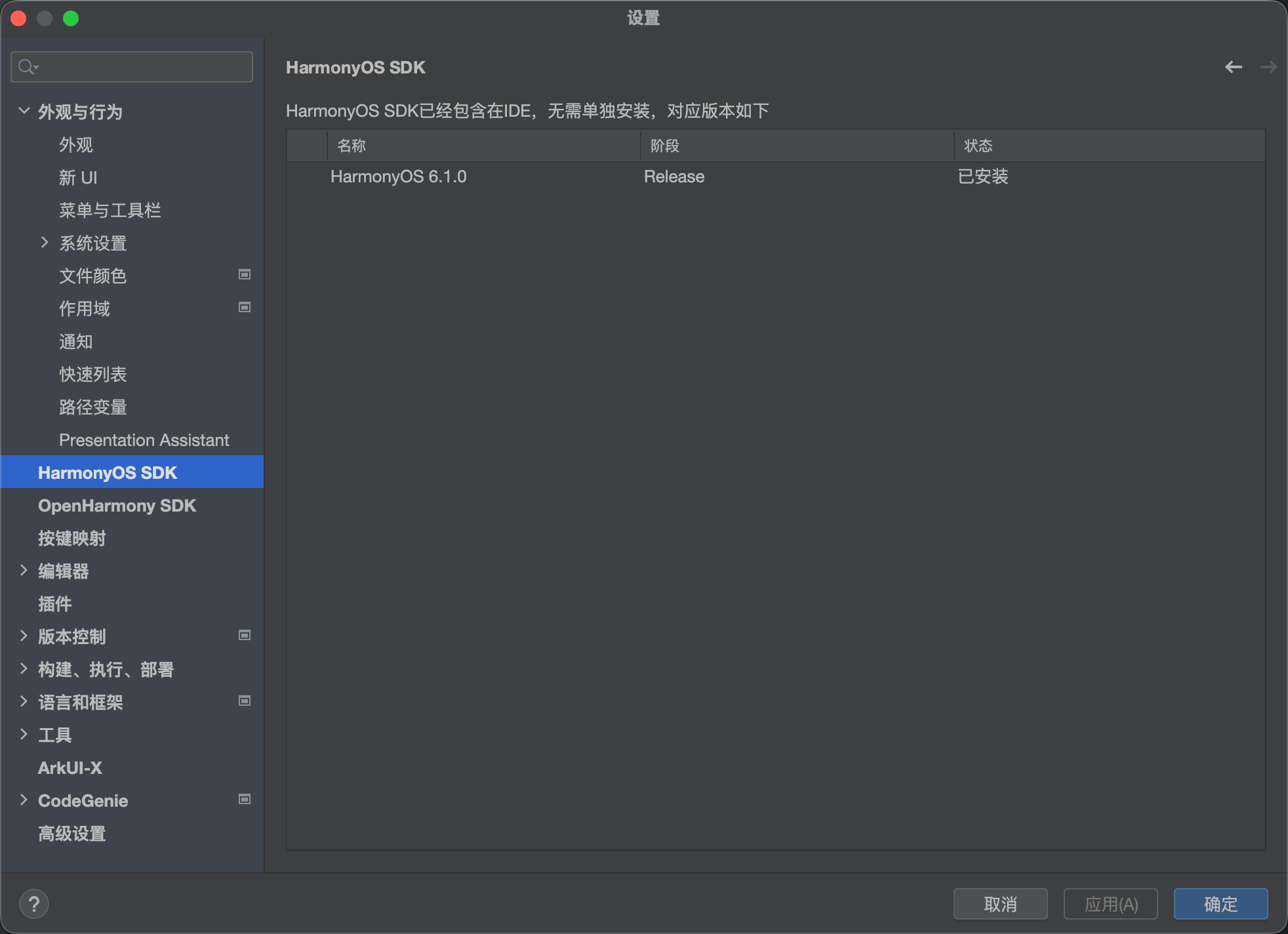Expand the 工具 section
This screenshot has height=934, width=1288.
[x=24, y=734]
